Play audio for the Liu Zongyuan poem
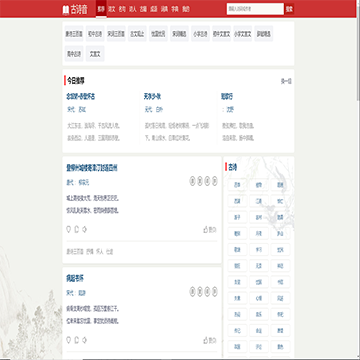Screen dimensions: 360x360 pos(84,230)
